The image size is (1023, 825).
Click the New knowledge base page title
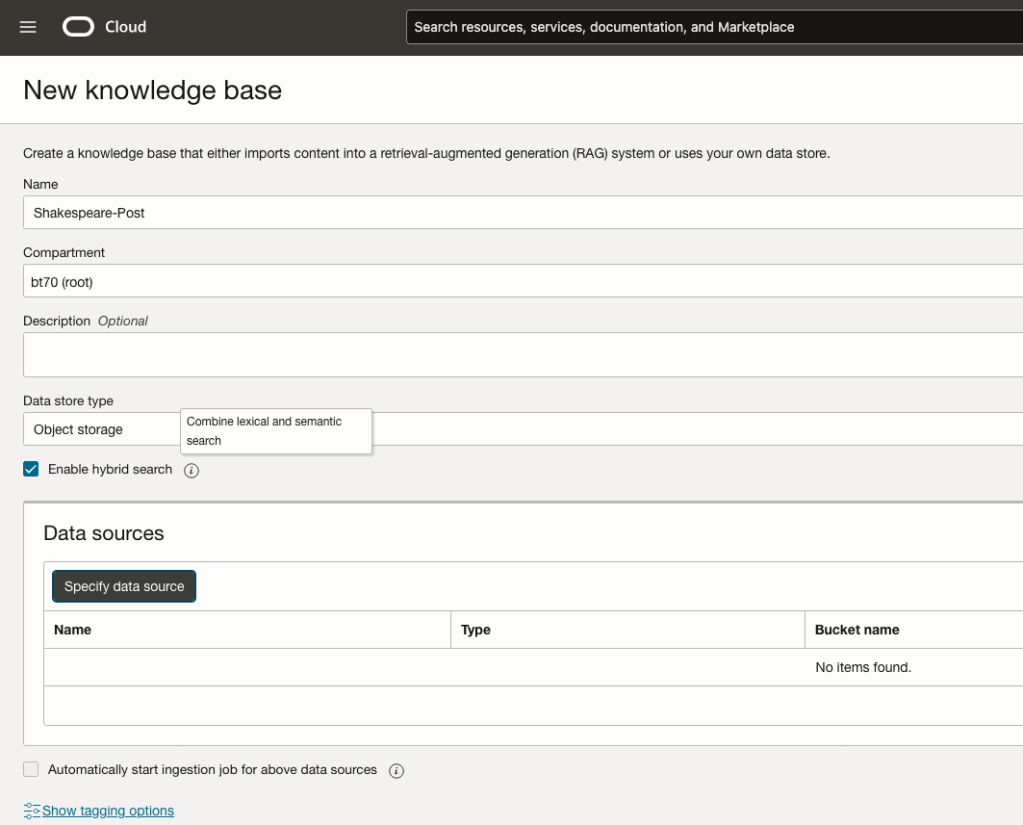pos(152,90)
